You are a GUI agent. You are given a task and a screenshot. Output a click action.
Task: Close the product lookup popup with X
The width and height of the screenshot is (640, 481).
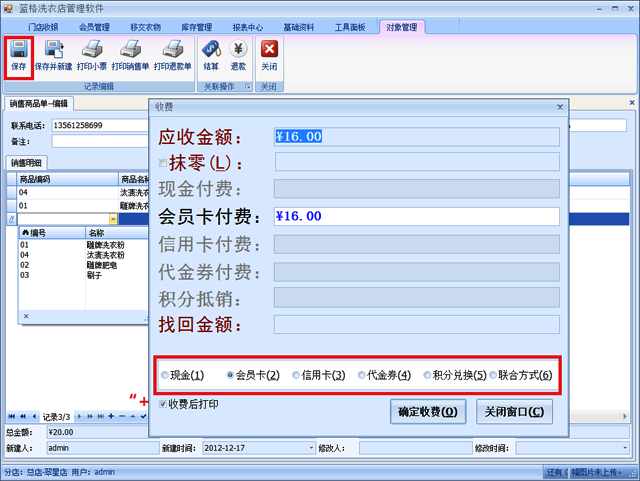(x=26, y=316)
